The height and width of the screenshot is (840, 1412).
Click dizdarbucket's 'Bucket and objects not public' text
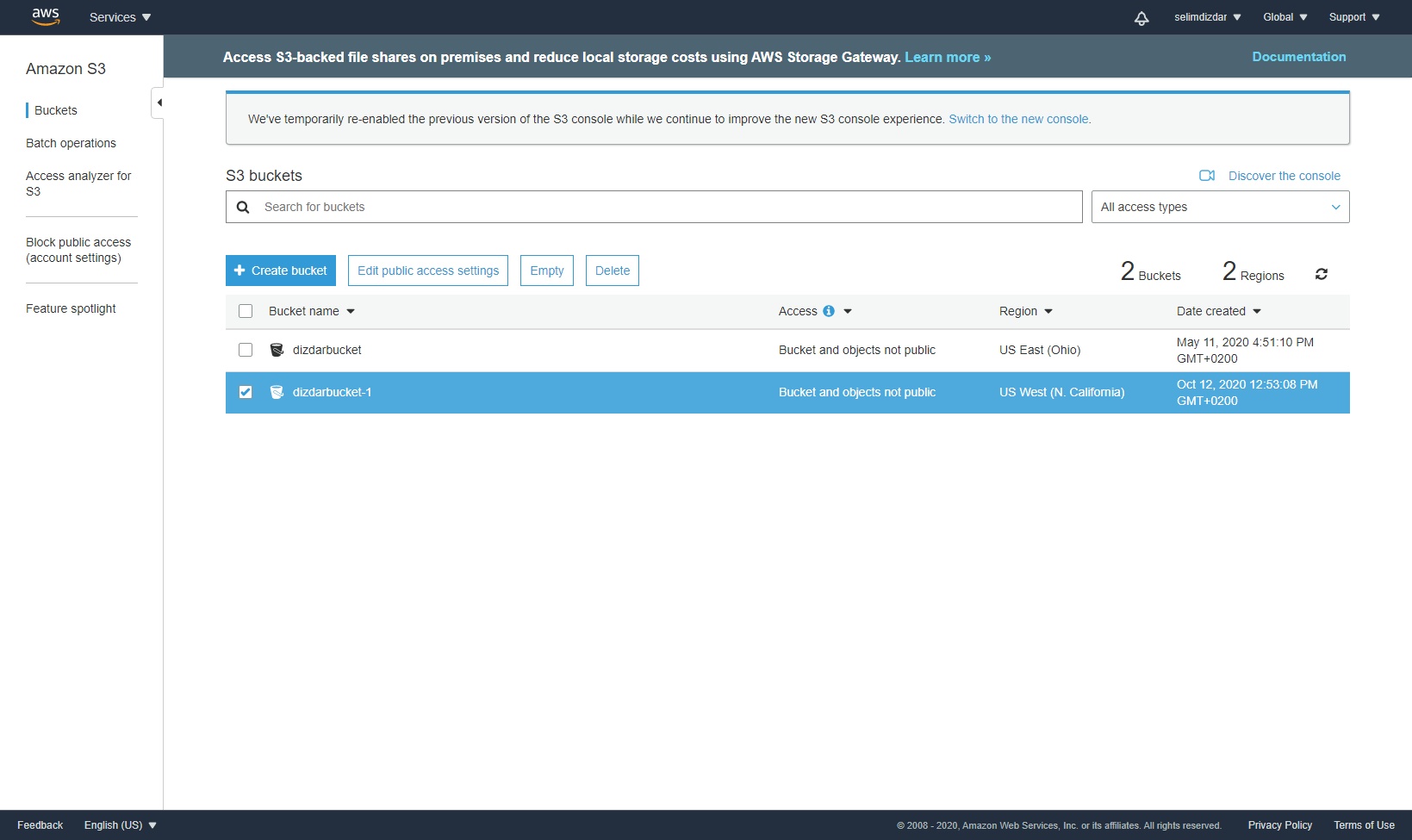pos(857,350)
